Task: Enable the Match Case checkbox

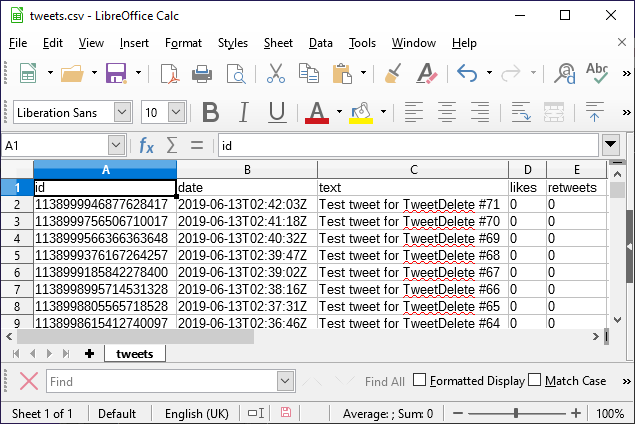Action: [535, 381]
